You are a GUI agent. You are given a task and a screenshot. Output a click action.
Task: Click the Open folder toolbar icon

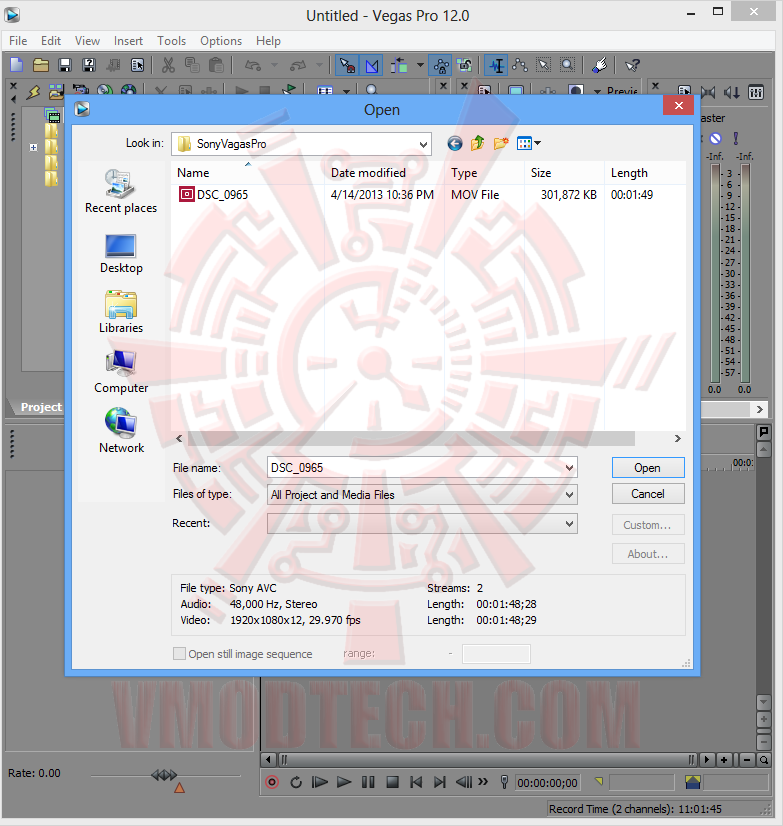41,65
